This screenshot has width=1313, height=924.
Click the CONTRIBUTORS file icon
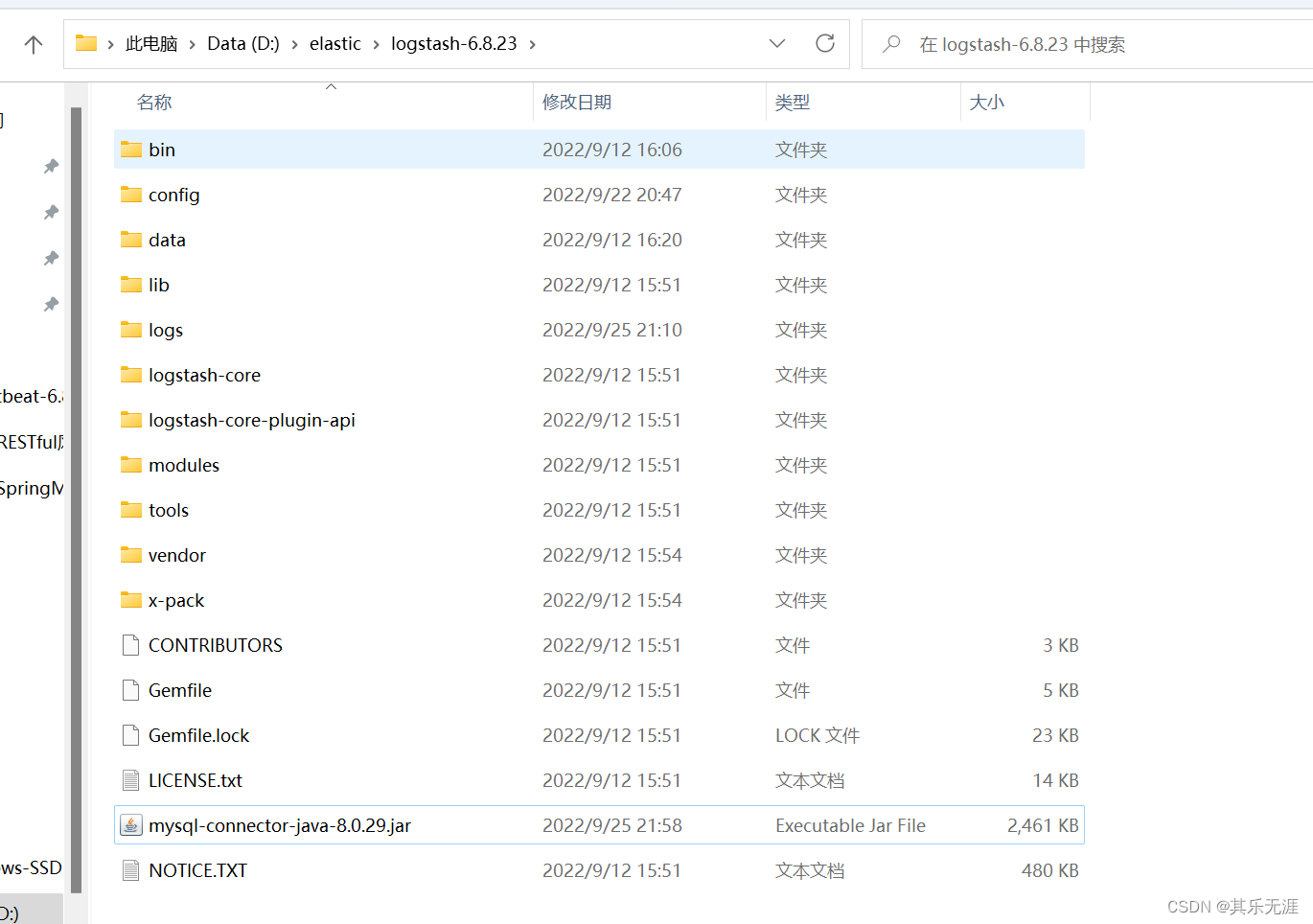pos(131,645)
